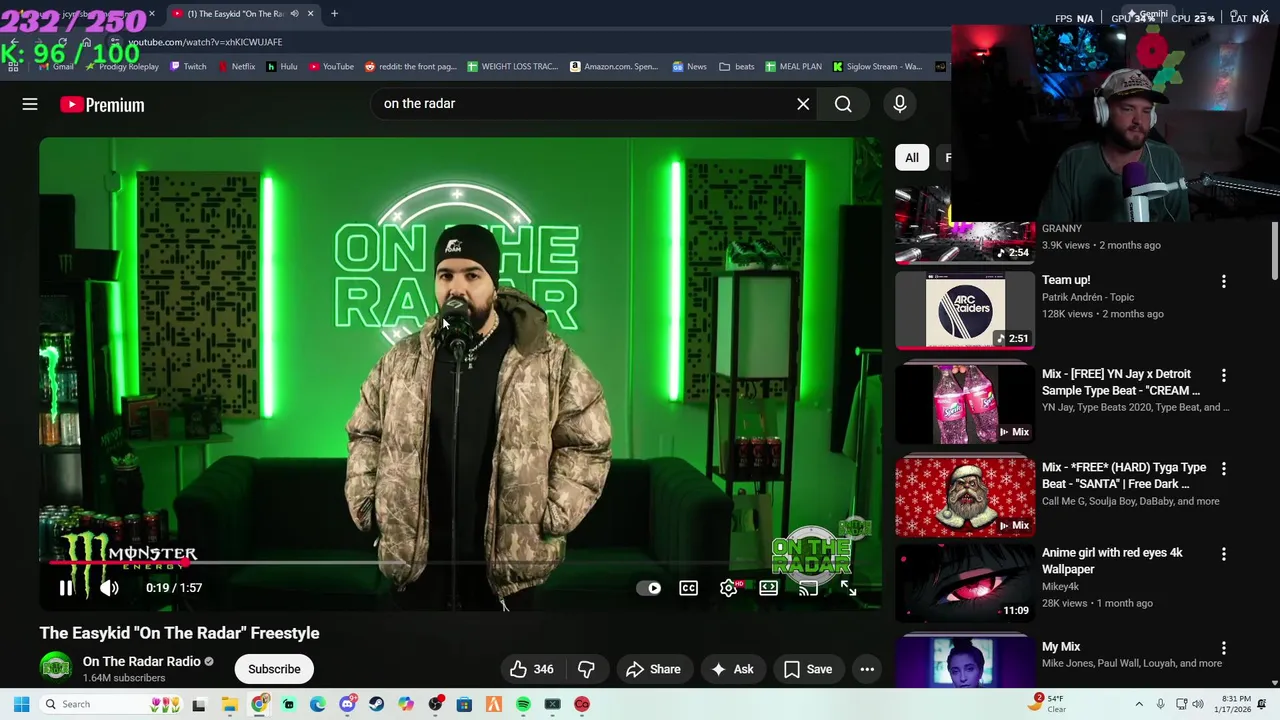Open the Hulu bookmark
The height and width of the screenshot is (720, 1280).
click(x=282, y=67)
